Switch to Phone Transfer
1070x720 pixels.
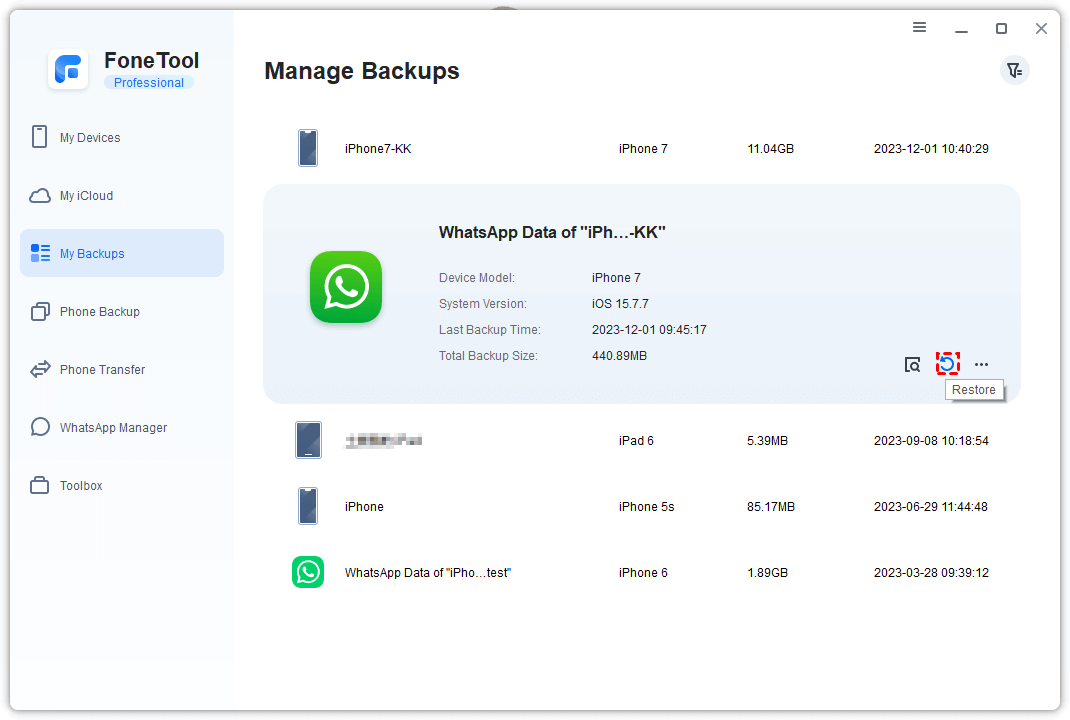[102, 370]
